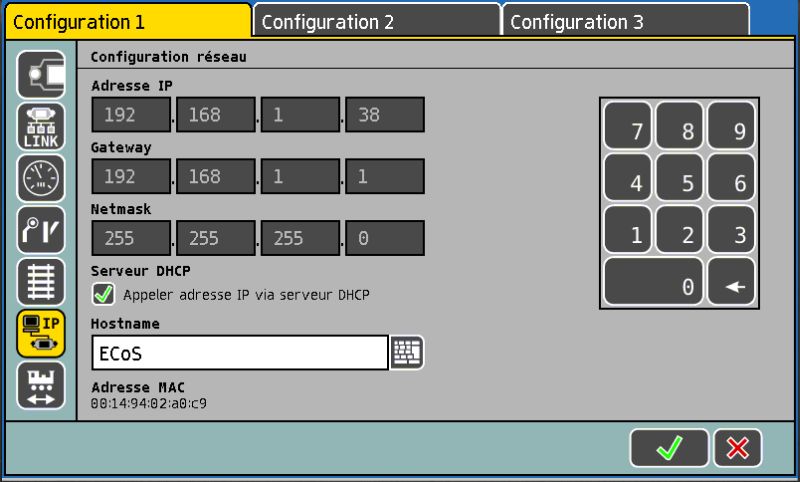The image size is (800, 482).
Task: Open the locomotive with arrows icon
Action: (x=41, y=386)
